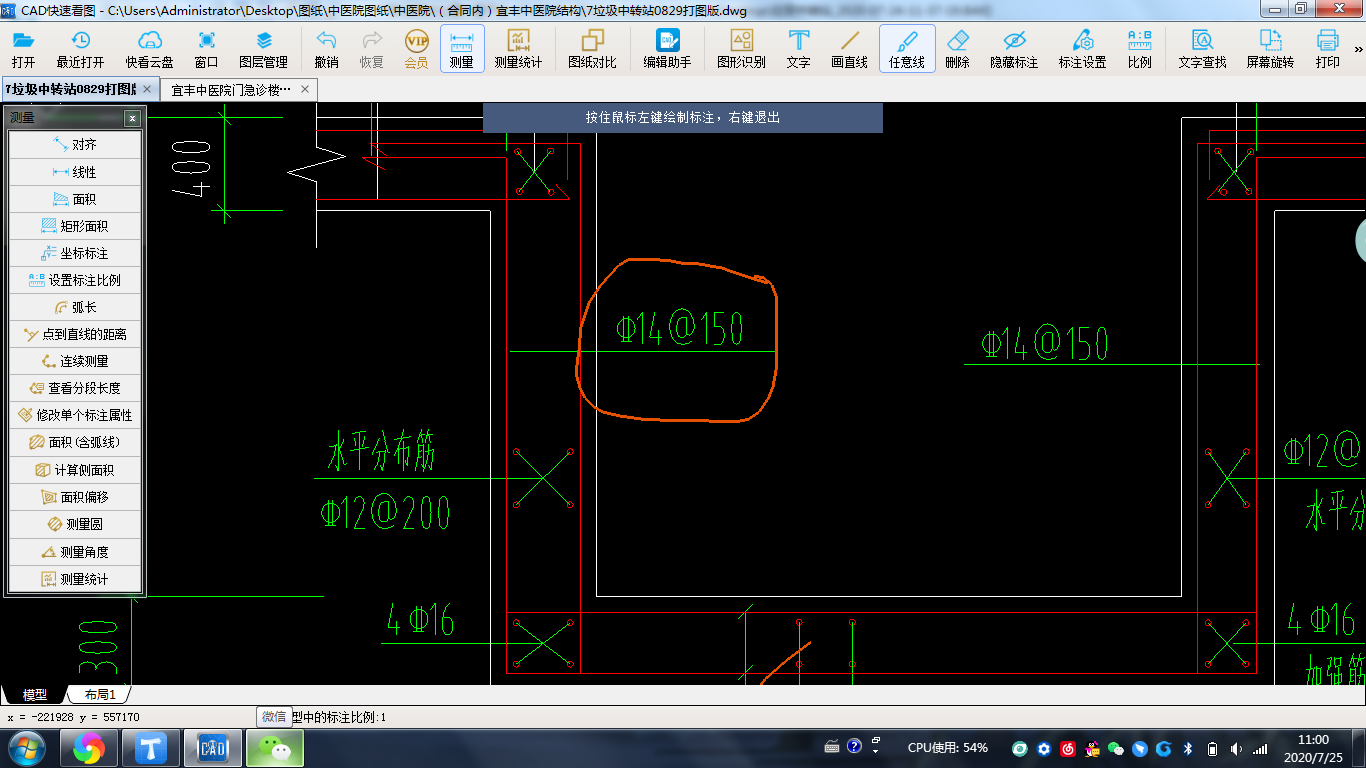This screenshot has height=768, width=1366.
Task: Click the 窗口 window tool
Action: [x=207, y=49]
